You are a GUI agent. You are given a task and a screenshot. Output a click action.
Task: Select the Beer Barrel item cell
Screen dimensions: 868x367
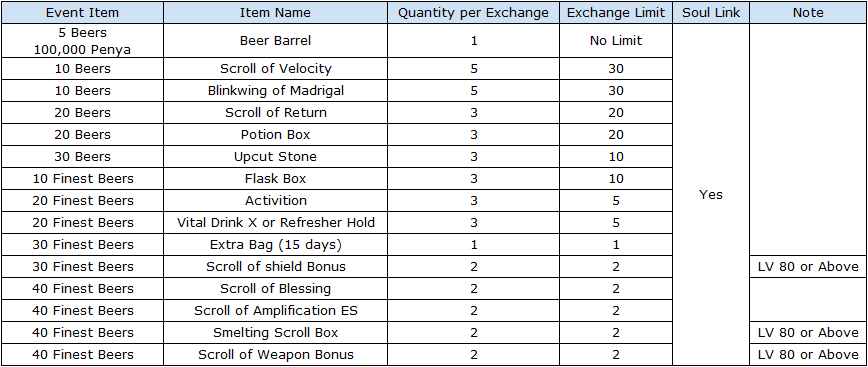click(275, 40)
